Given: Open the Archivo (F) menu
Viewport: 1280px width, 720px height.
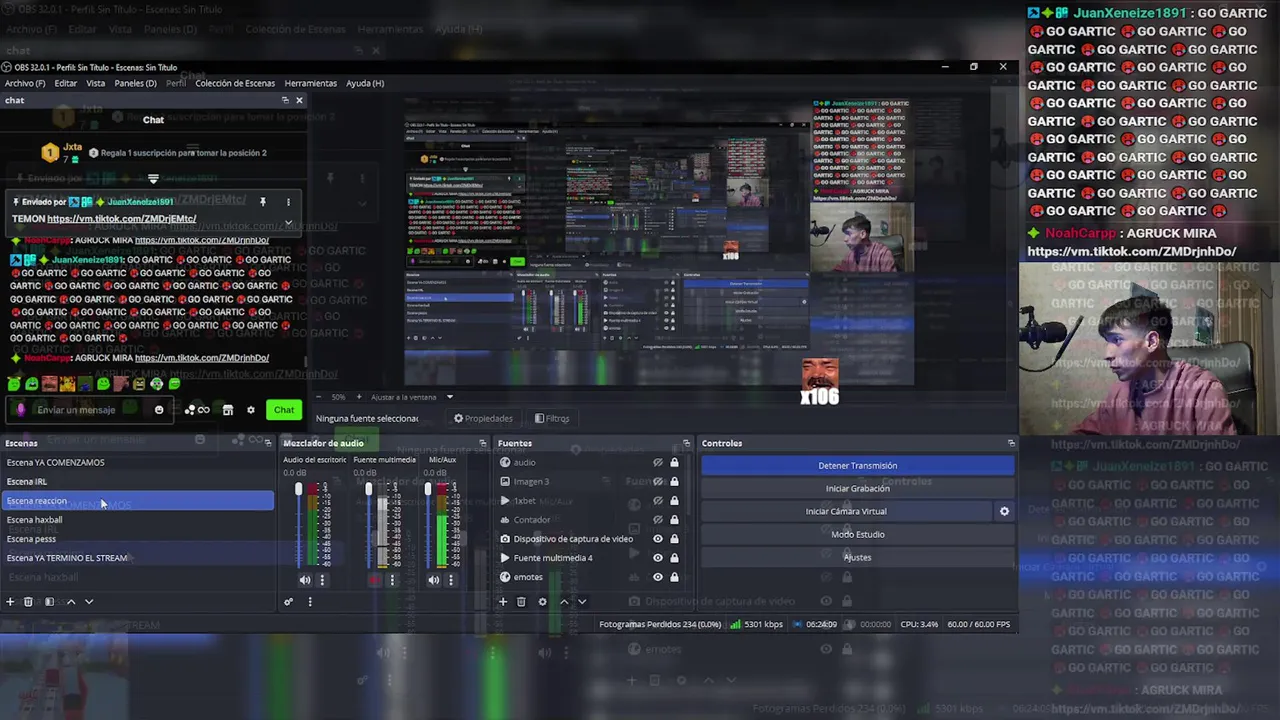Looking at the screenshot, I should pyautogui.click(x=25, y=83).
